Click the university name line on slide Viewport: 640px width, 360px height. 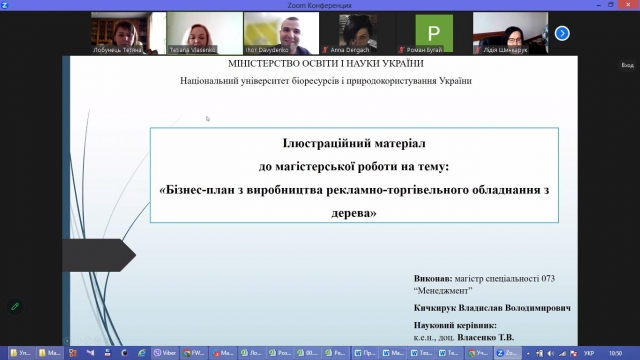(x=326, y=81)
